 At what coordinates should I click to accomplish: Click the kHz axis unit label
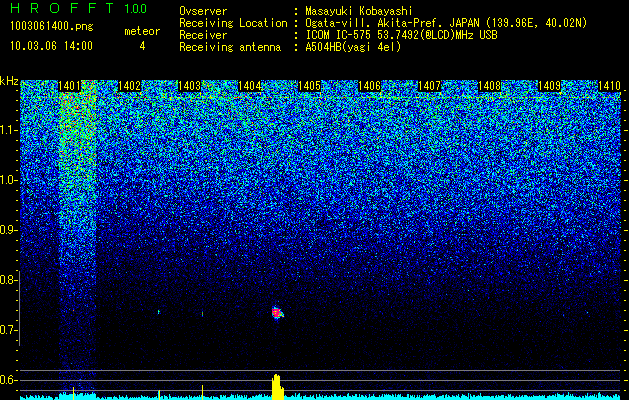9,81
